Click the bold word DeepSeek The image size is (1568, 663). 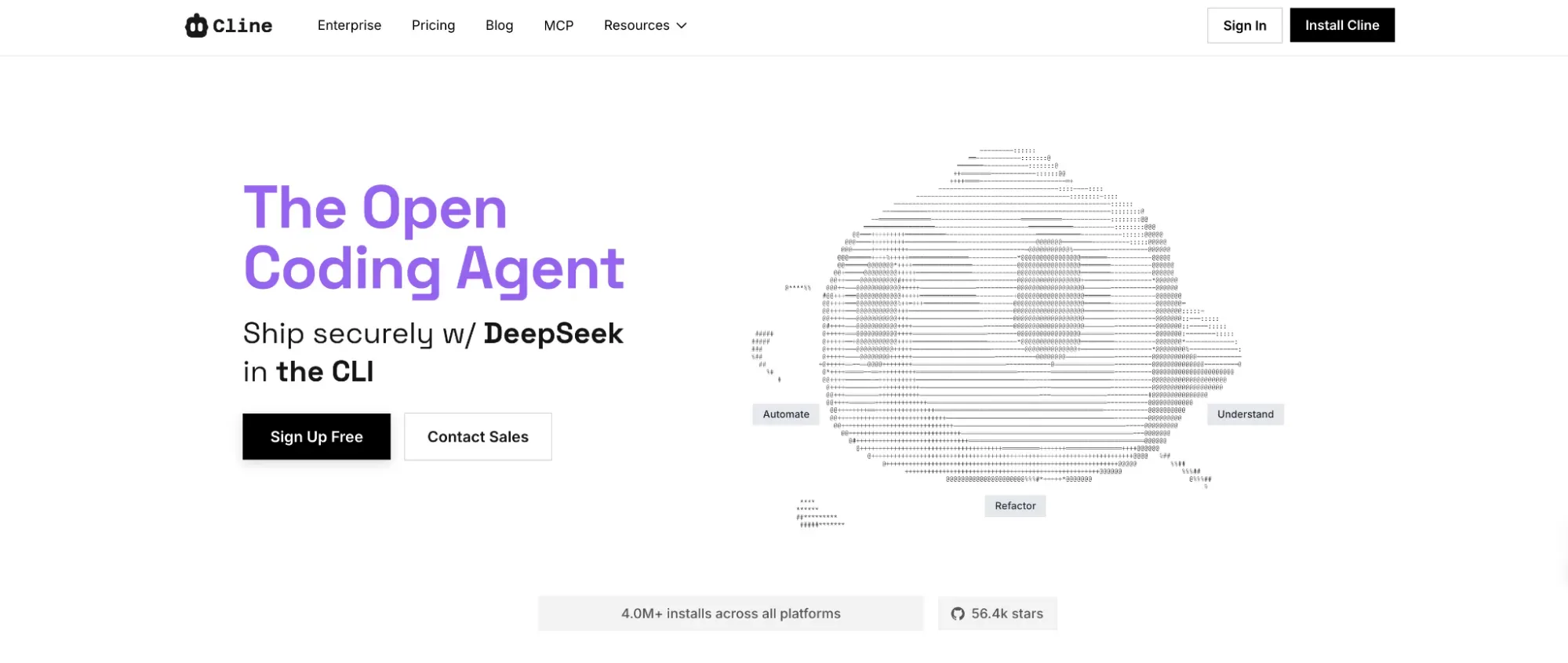[x=553, y=333]
